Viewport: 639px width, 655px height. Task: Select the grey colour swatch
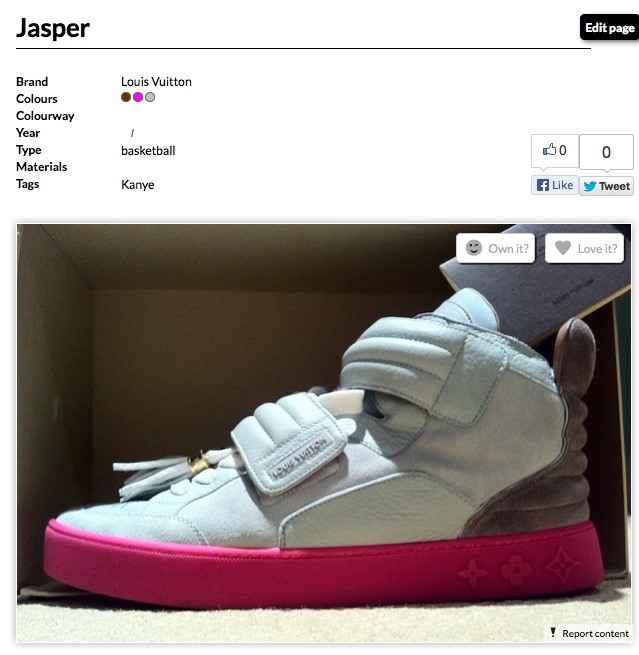[x=150, y=97]
